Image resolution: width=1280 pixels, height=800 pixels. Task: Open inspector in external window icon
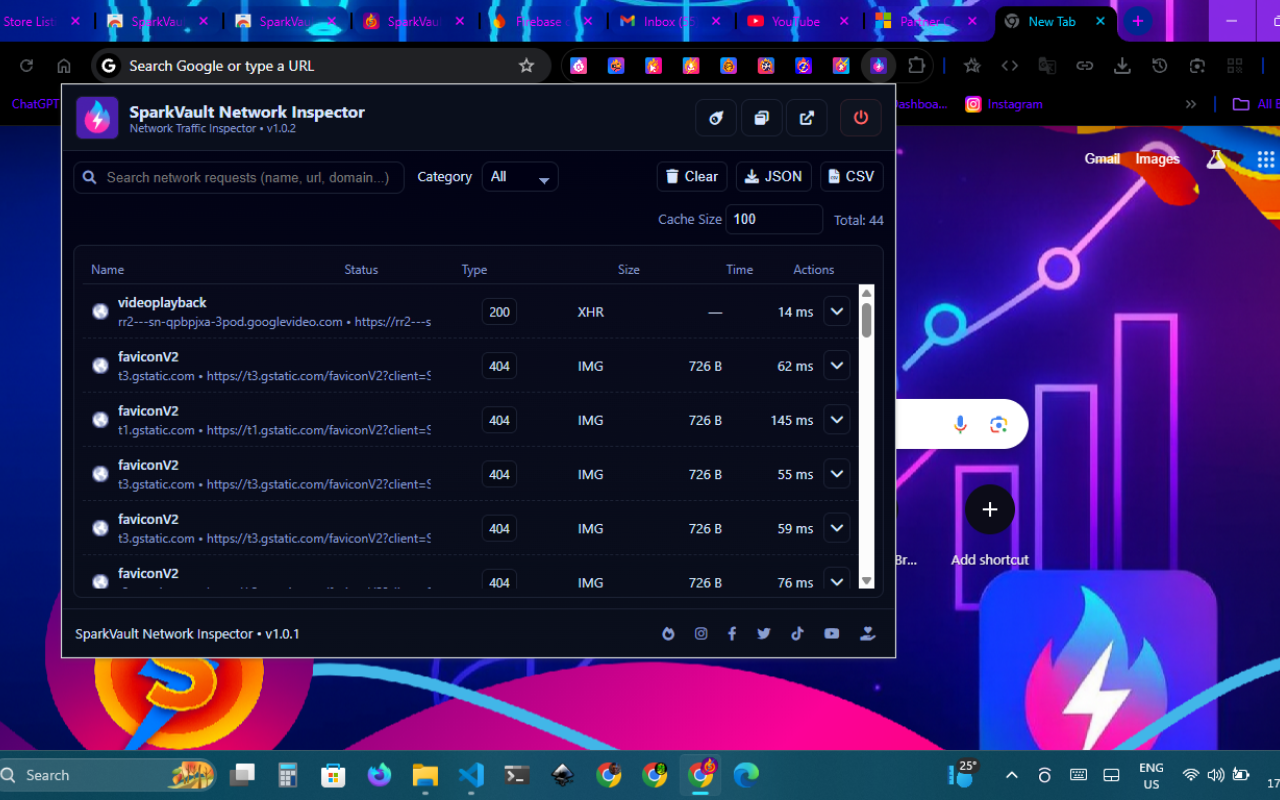click(x=806, y=118)
